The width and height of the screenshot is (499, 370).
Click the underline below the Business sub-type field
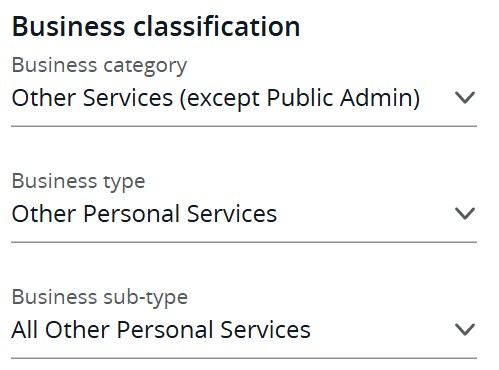(x=244, y=358)
